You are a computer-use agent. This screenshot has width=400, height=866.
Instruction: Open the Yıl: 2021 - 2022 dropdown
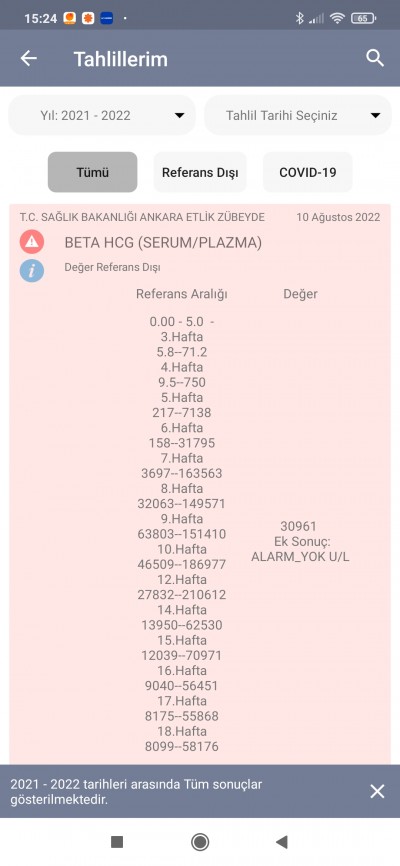(102, 115)
